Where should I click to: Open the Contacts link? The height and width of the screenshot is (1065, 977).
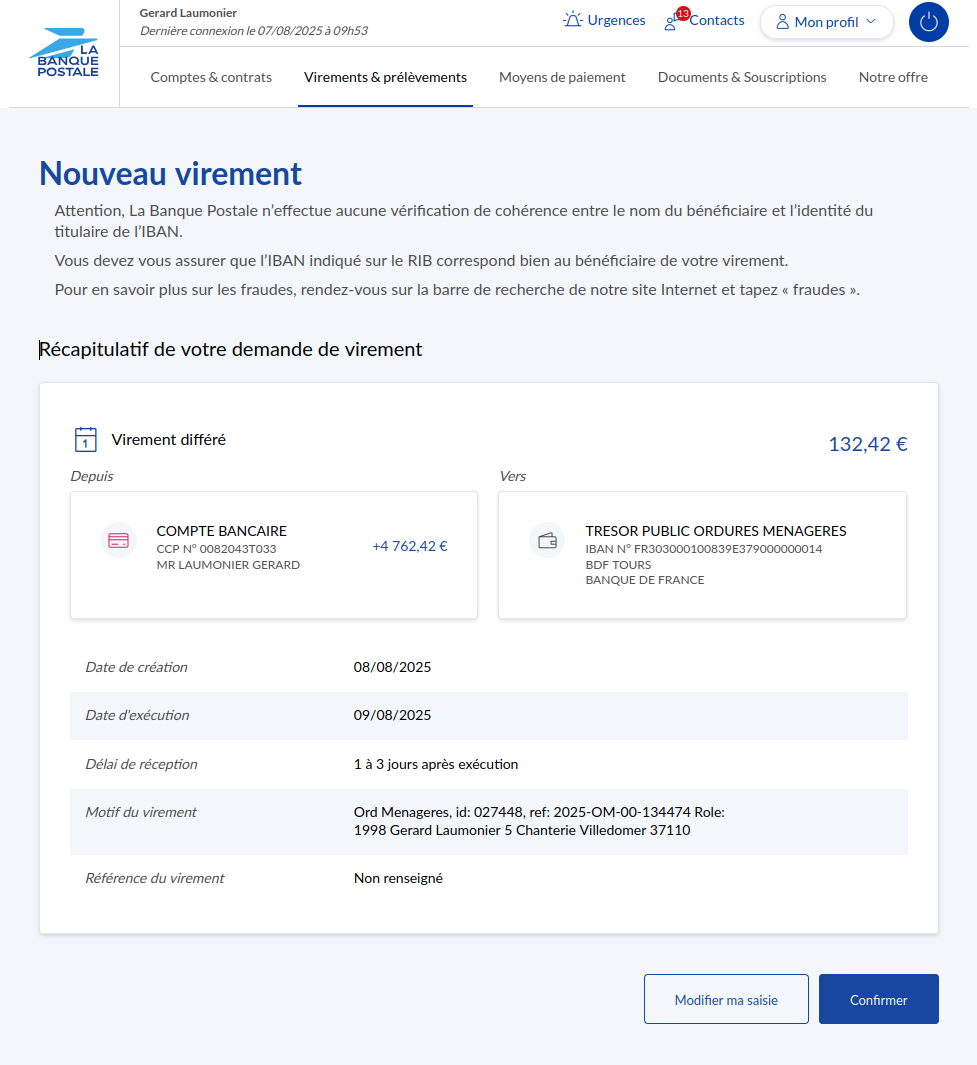(x=717, y=20)
